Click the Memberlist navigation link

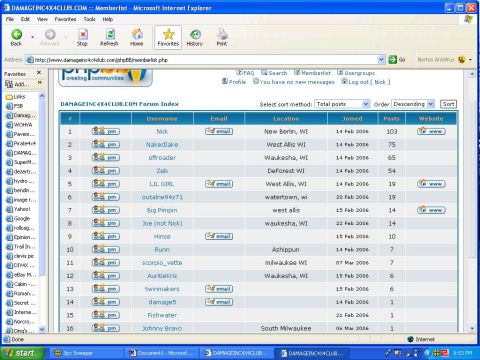tap(316, 73)
